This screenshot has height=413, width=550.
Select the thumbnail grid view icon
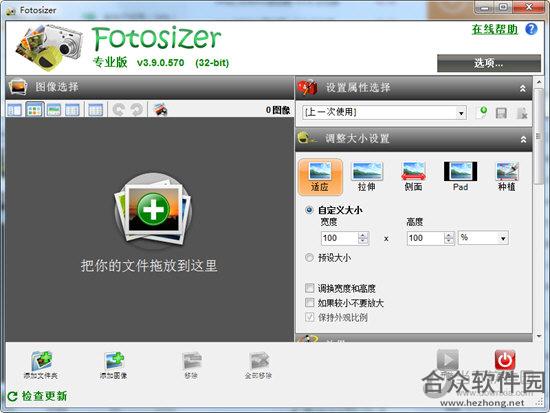(x=34, y=110)
